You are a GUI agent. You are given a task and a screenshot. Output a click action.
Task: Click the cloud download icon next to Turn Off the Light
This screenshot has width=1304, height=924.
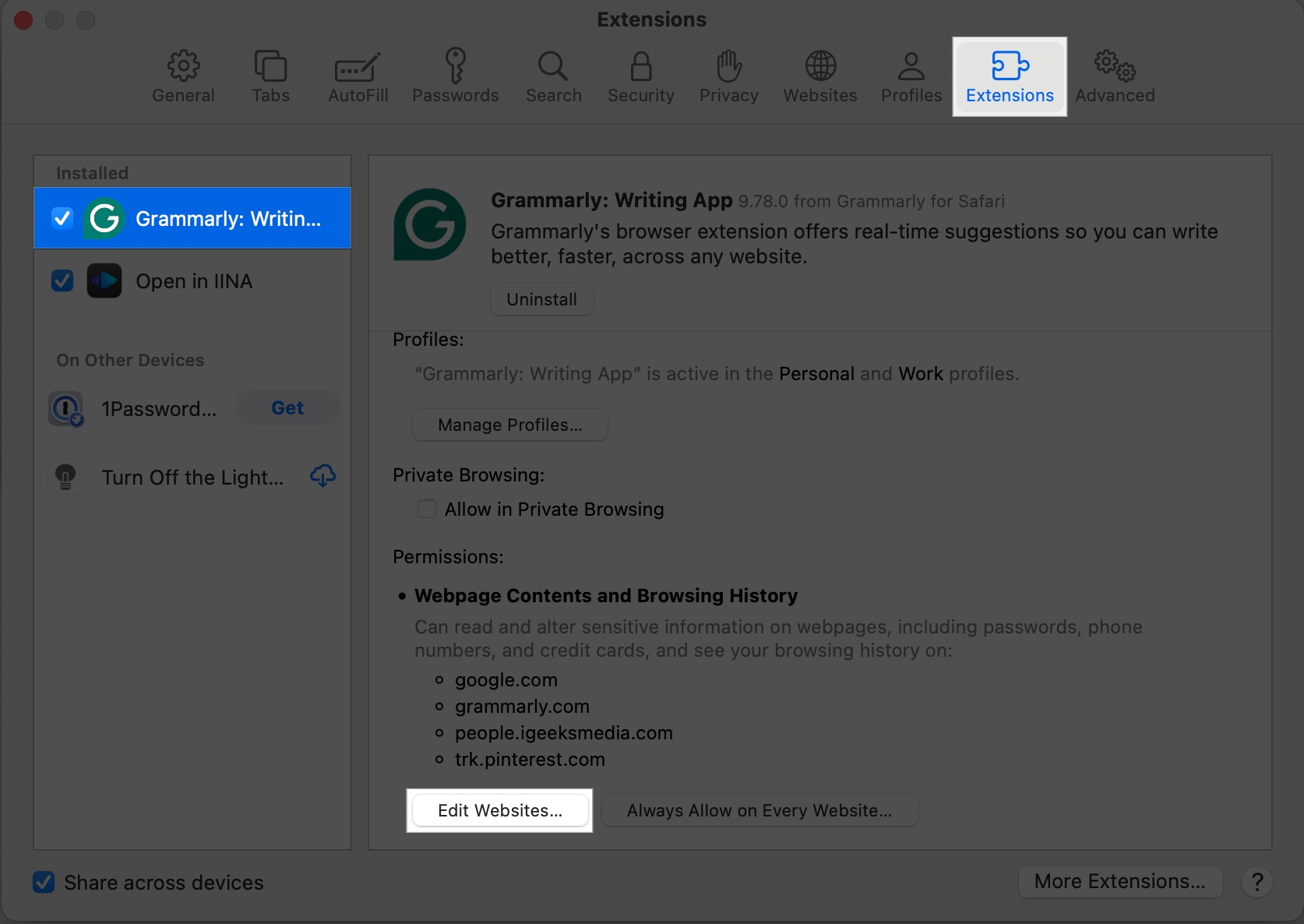tap(323, 476)
